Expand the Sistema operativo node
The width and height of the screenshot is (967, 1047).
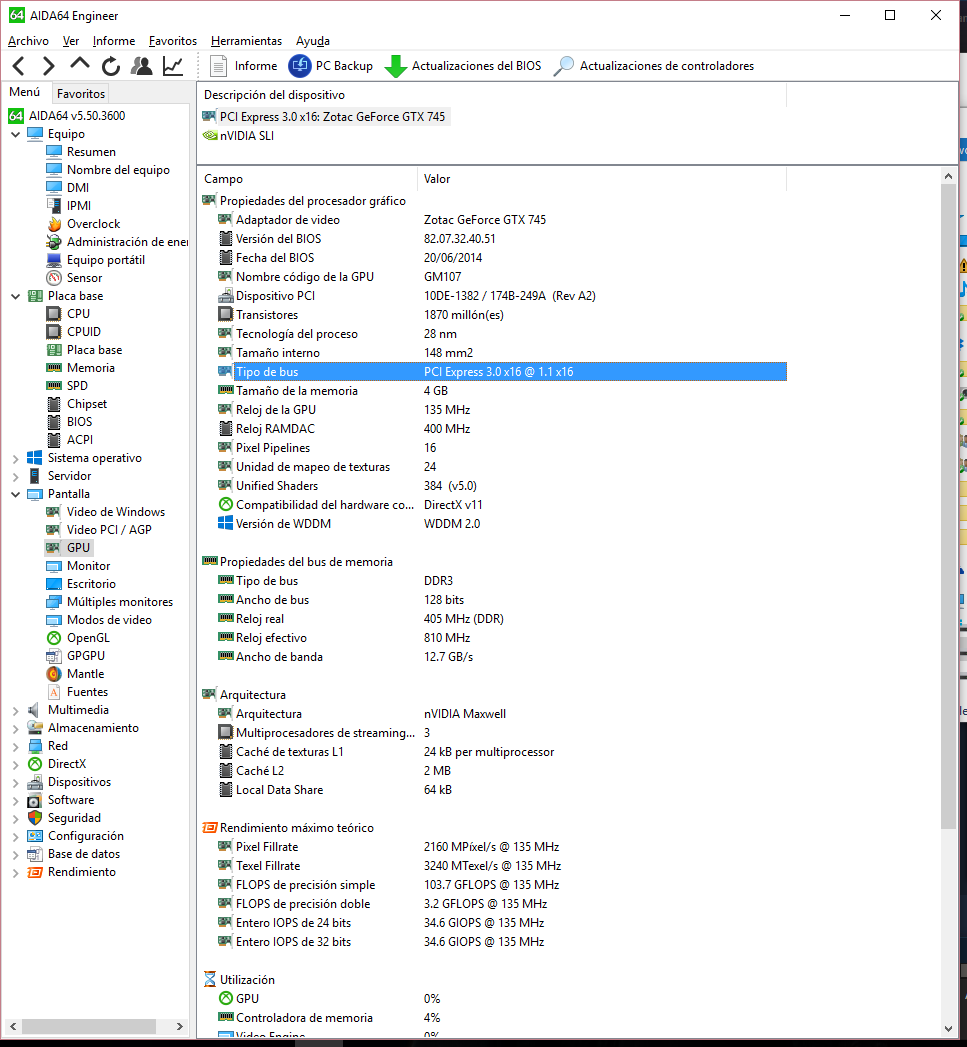tap(15, 458)
